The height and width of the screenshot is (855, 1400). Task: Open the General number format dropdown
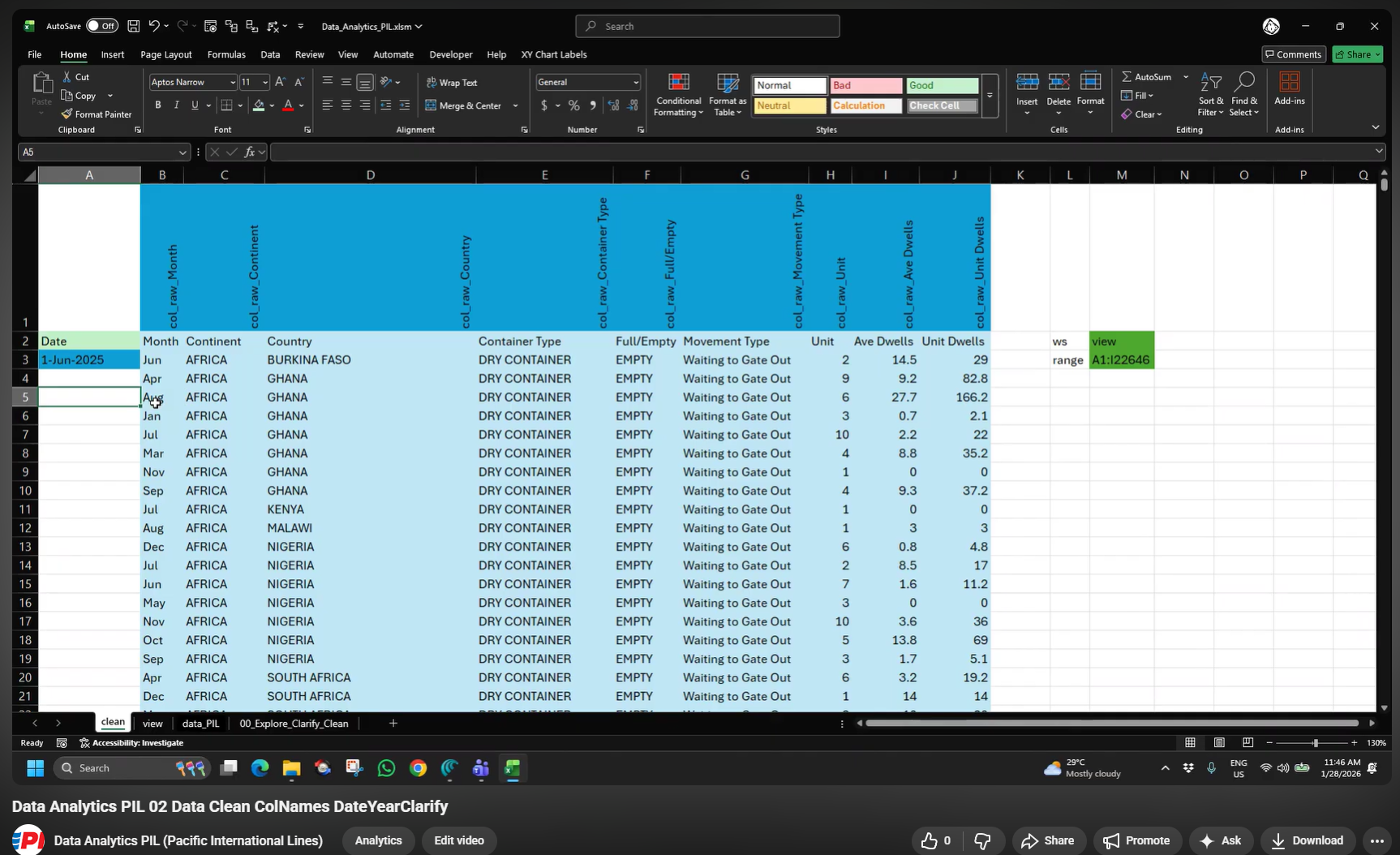(635, 82)
